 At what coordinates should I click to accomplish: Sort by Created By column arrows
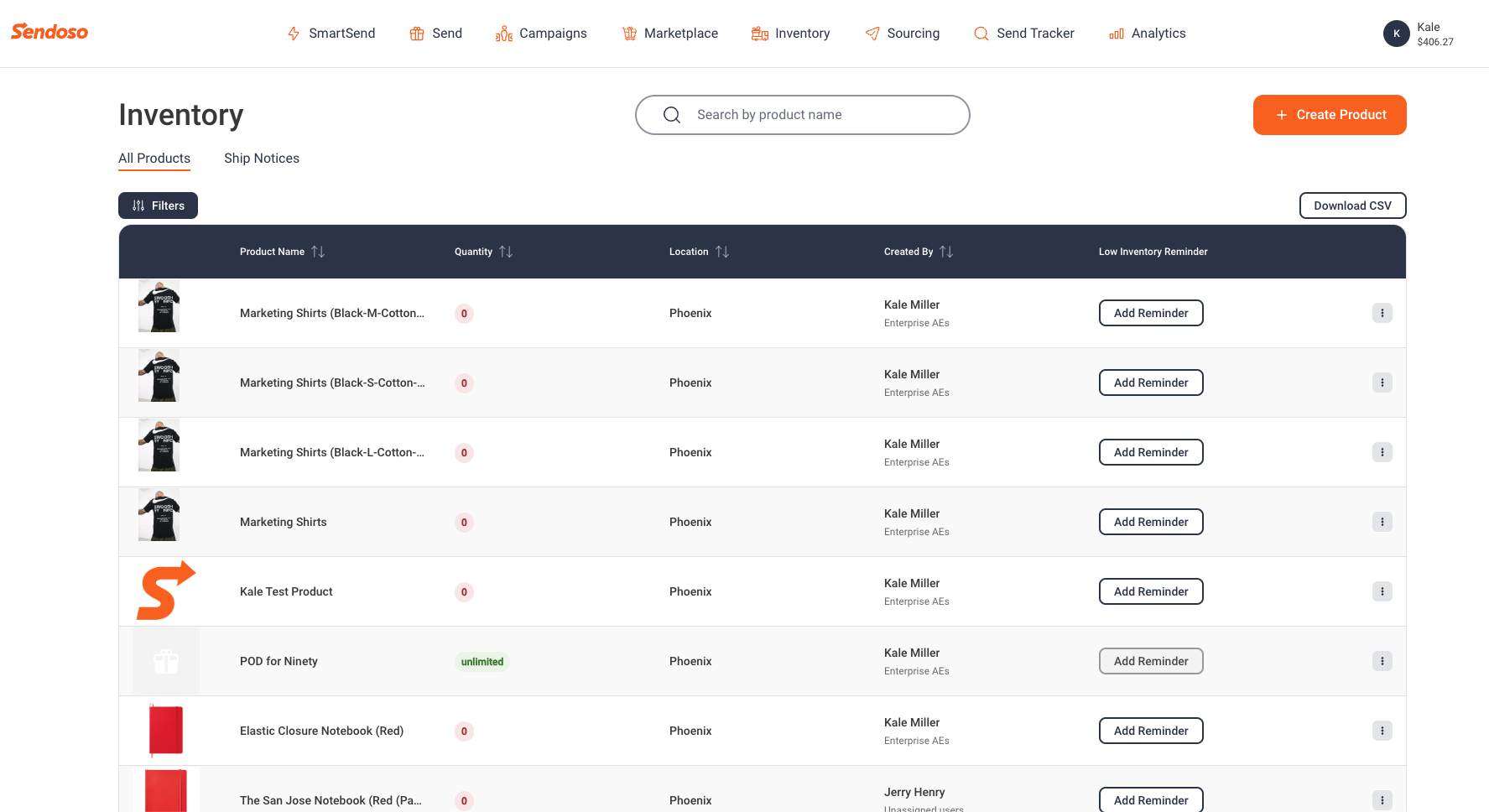point(946,252)
